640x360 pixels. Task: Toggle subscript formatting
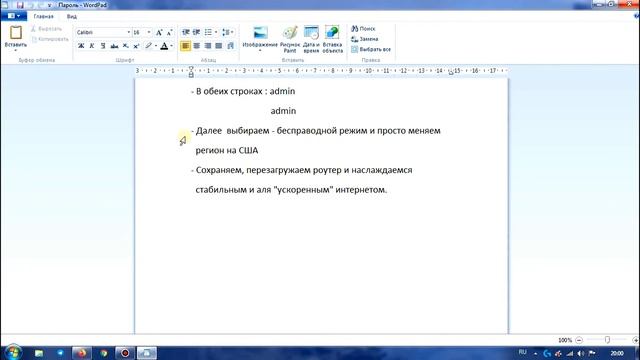point(125,46)
